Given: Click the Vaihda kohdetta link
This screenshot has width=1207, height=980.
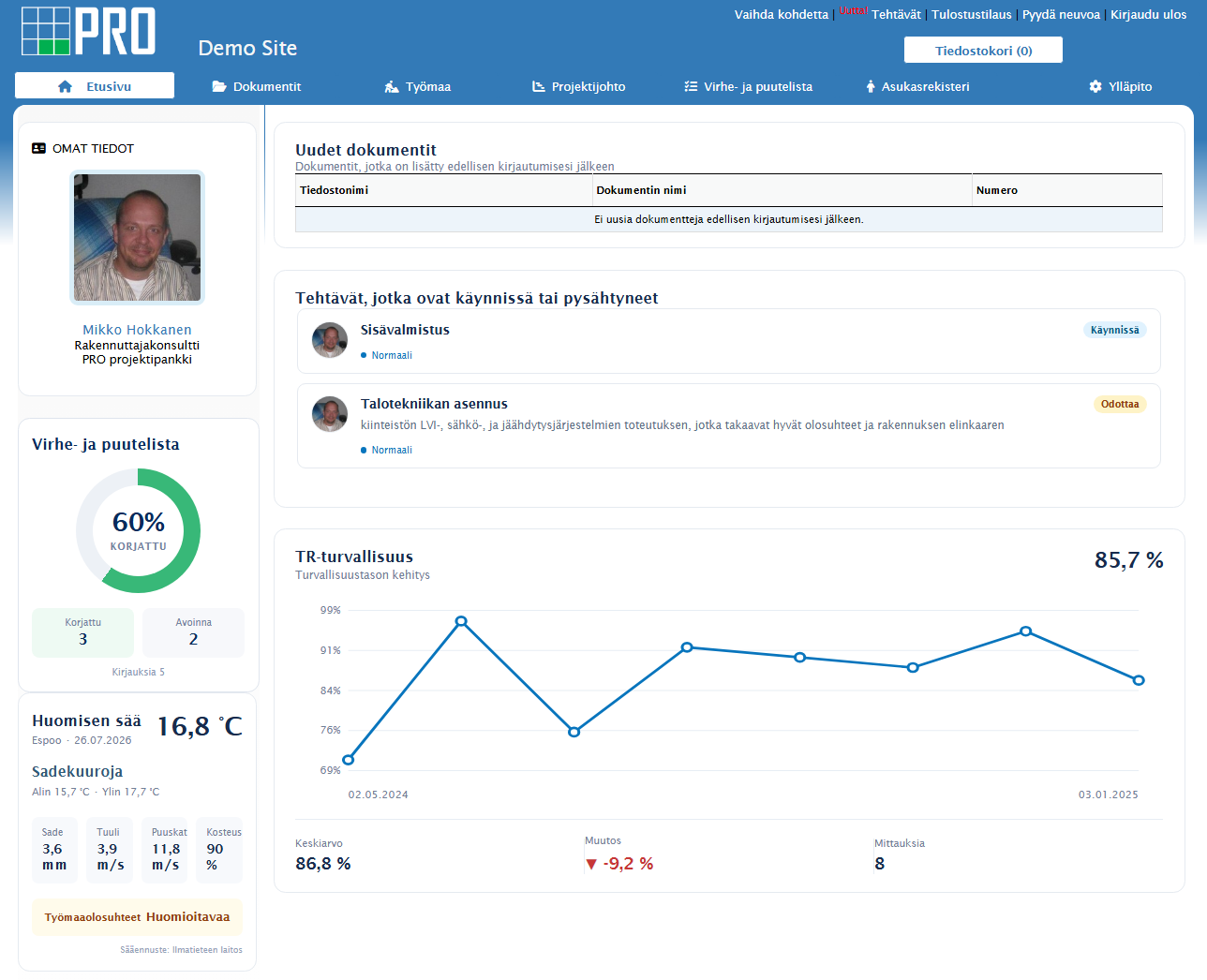Looking at the screenshot, I should tap(782, 14).
